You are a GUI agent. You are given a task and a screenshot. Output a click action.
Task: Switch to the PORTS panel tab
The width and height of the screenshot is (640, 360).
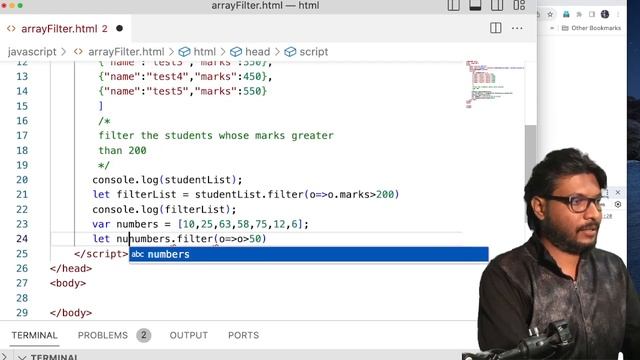point(243,335)
